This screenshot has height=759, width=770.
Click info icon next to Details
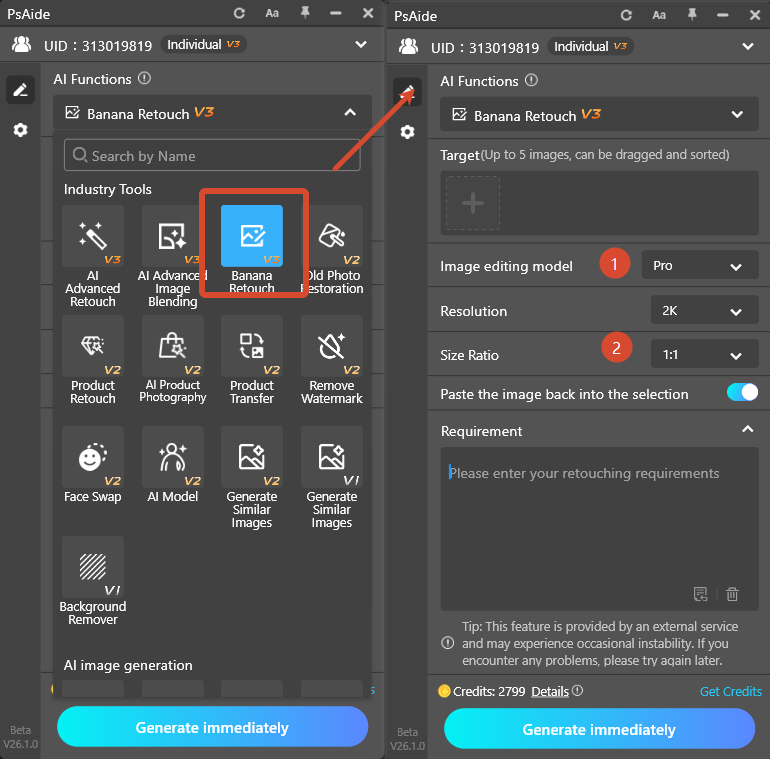pyautogui.click(x=578, y=691)
